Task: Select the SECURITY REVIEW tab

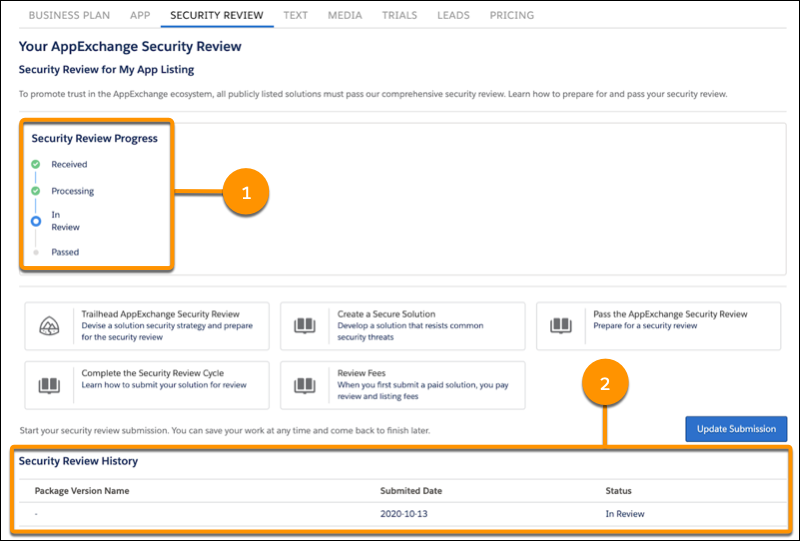Action: pos(217,15)
